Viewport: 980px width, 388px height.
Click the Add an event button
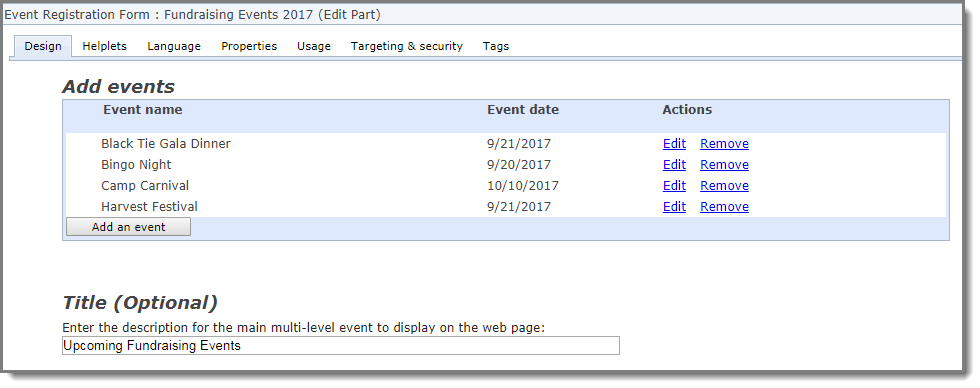(128, 227)
